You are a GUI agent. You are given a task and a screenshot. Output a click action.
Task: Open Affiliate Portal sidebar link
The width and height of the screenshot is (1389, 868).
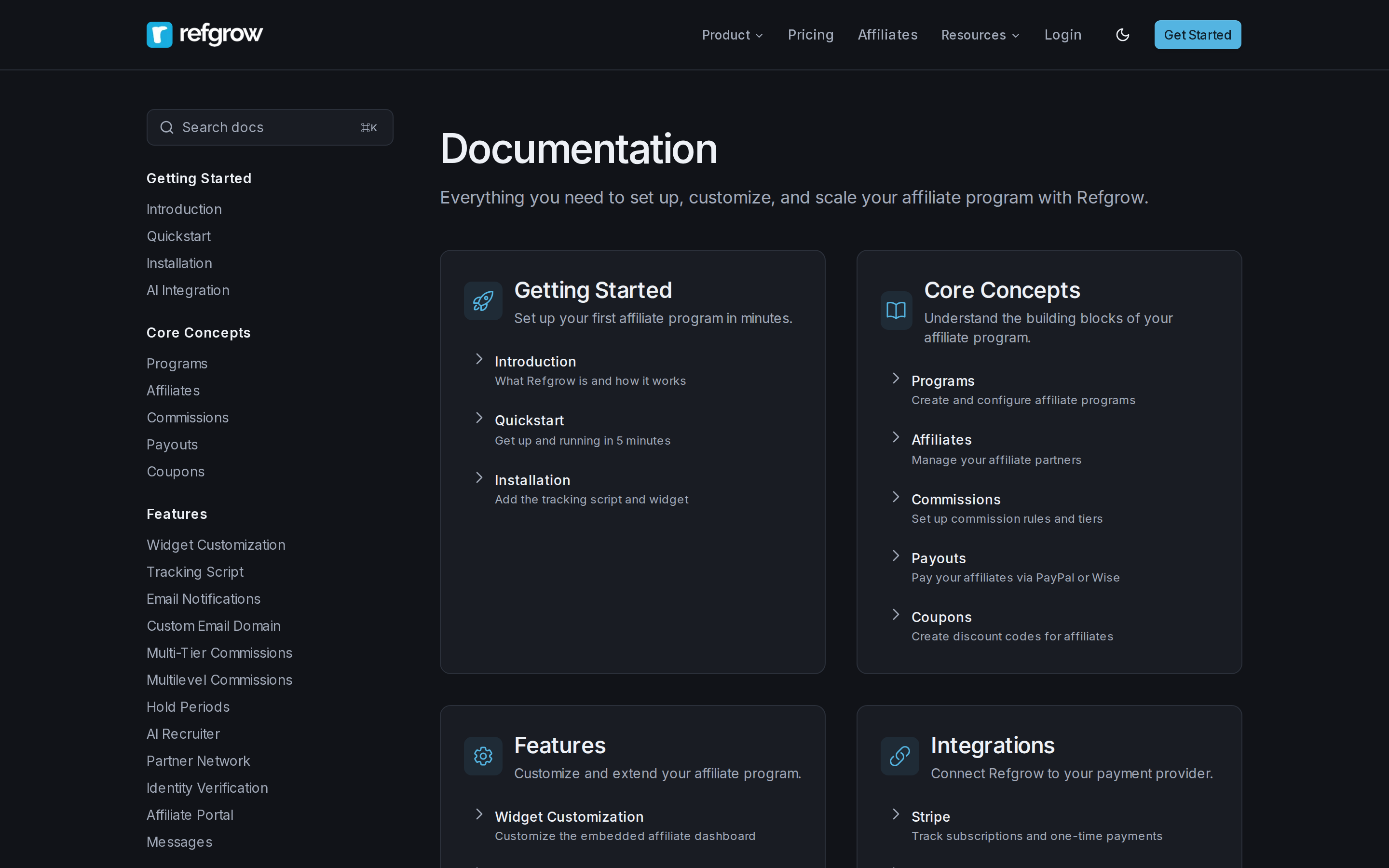coord(190,815)
